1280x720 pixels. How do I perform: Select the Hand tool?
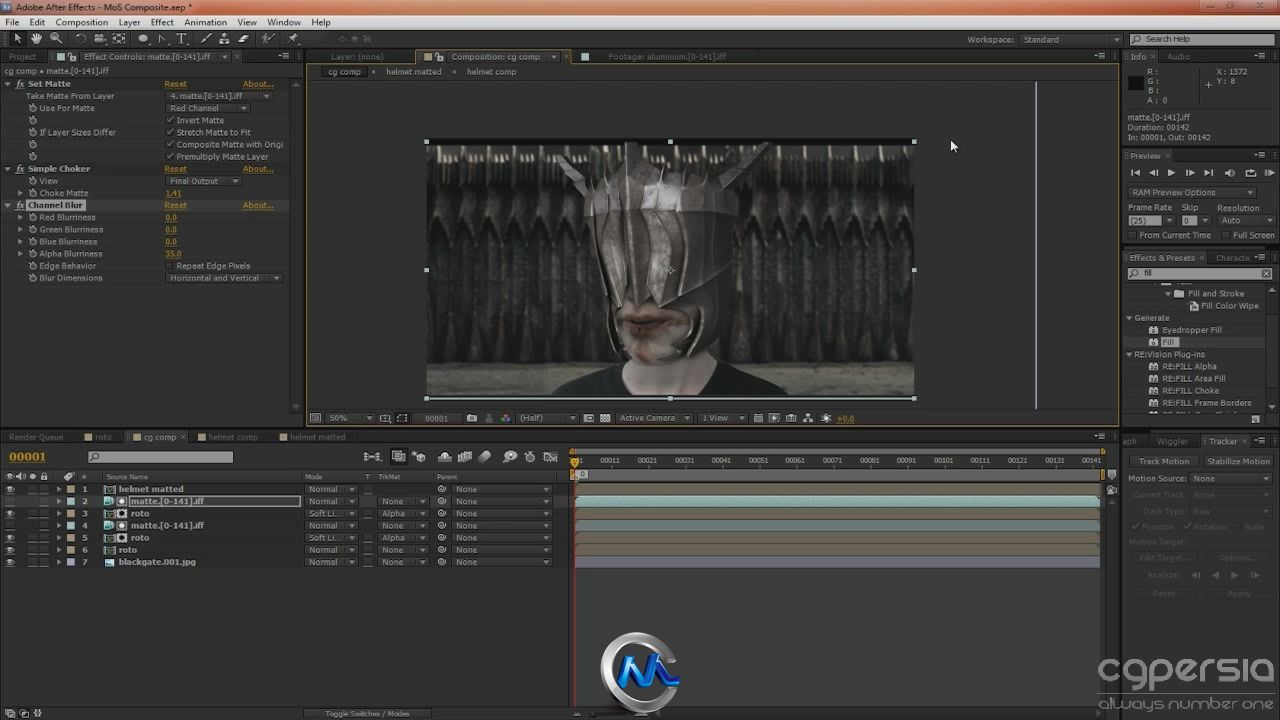36,39
